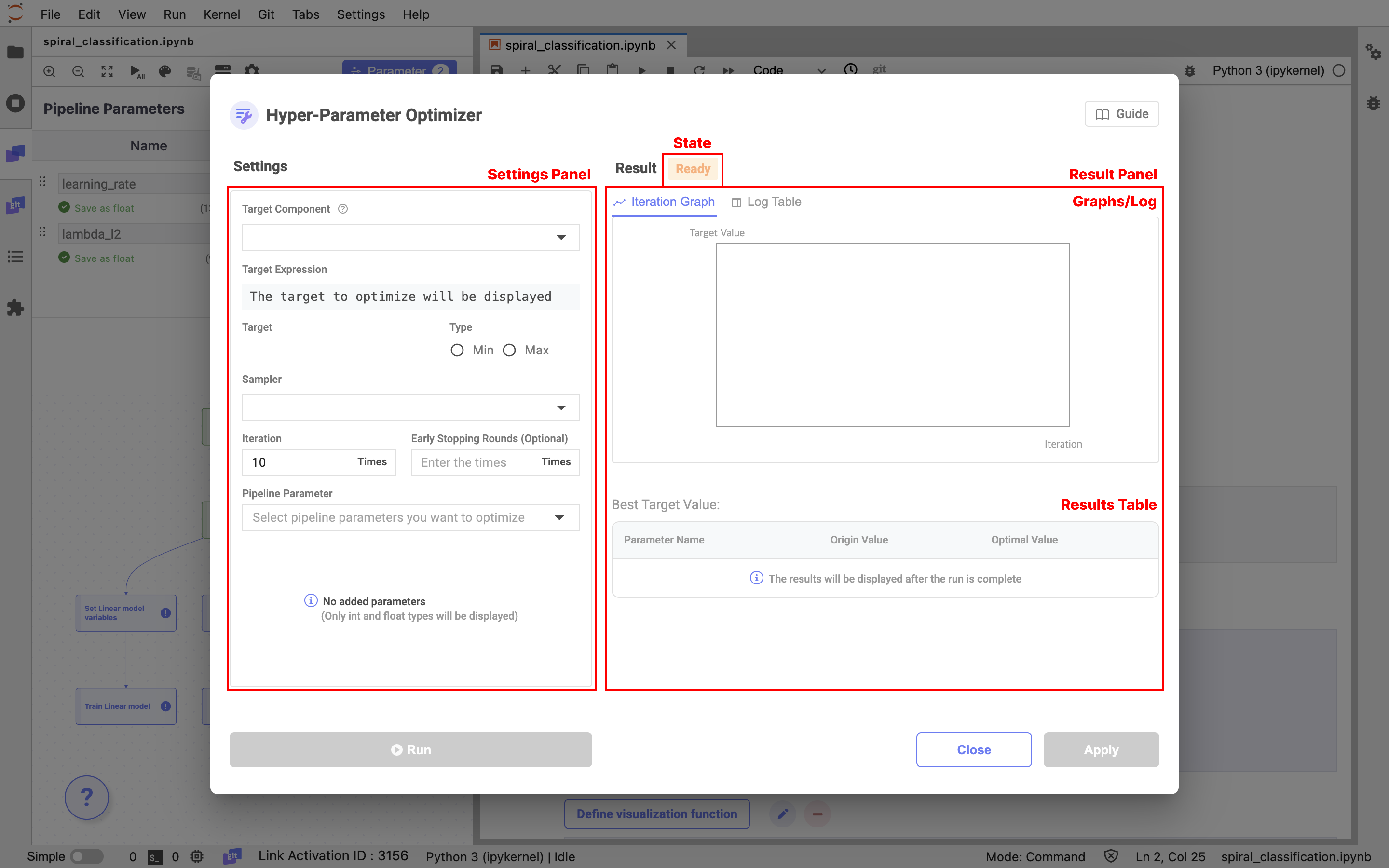1389x868 pixels.
Task: Click the file browser folder icon in sidebar
Action: 15,52
